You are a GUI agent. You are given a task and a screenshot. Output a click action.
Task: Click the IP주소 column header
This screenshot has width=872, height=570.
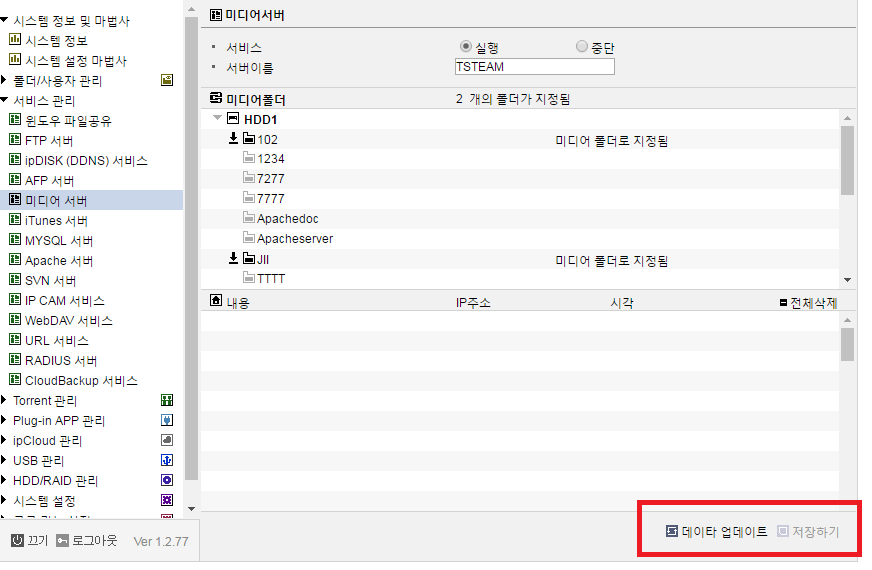[473, 303]
